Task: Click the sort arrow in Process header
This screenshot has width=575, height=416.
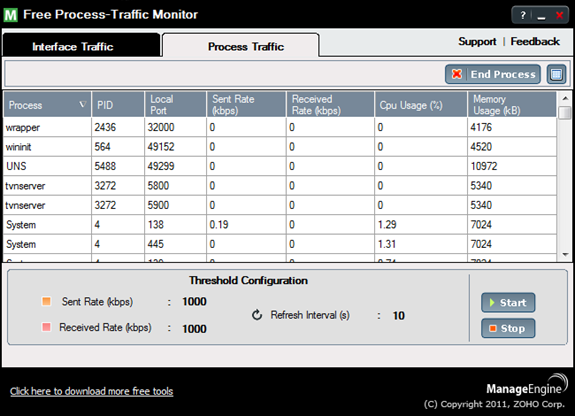Action: click(83, 105)
